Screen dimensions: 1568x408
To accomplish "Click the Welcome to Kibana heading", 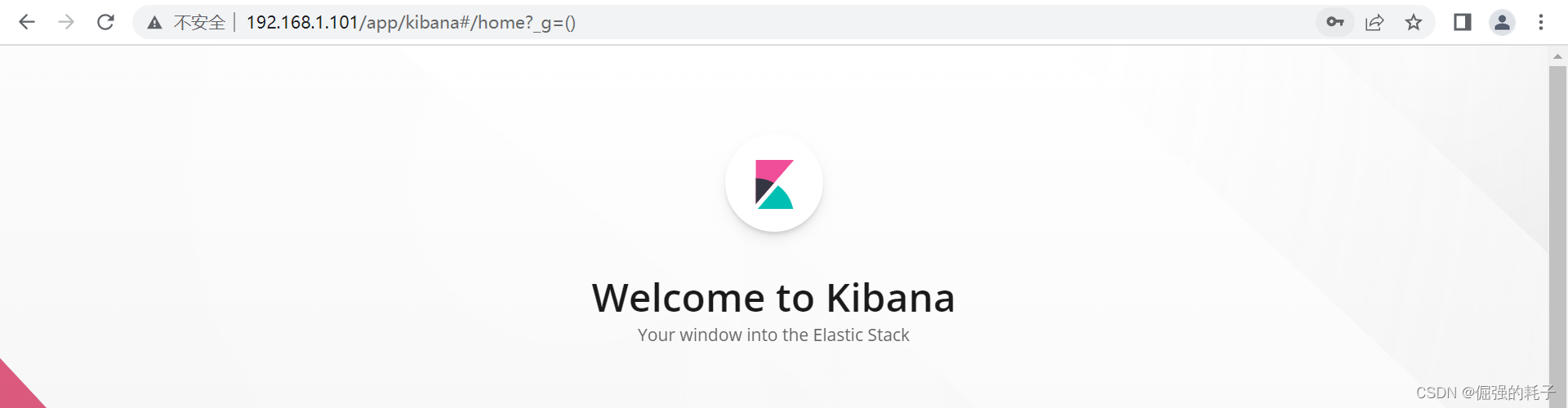I will 773,298.
